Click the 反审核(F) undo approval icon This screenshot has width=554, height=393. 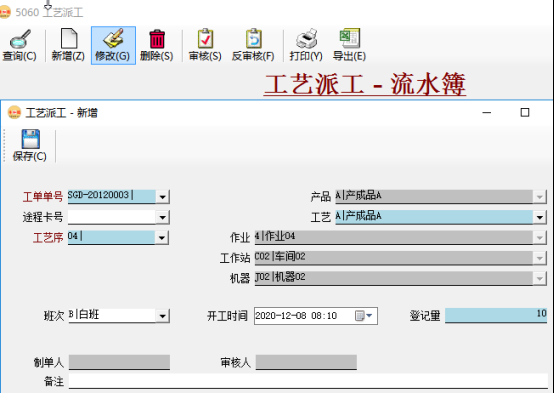(x=253, y=38)
